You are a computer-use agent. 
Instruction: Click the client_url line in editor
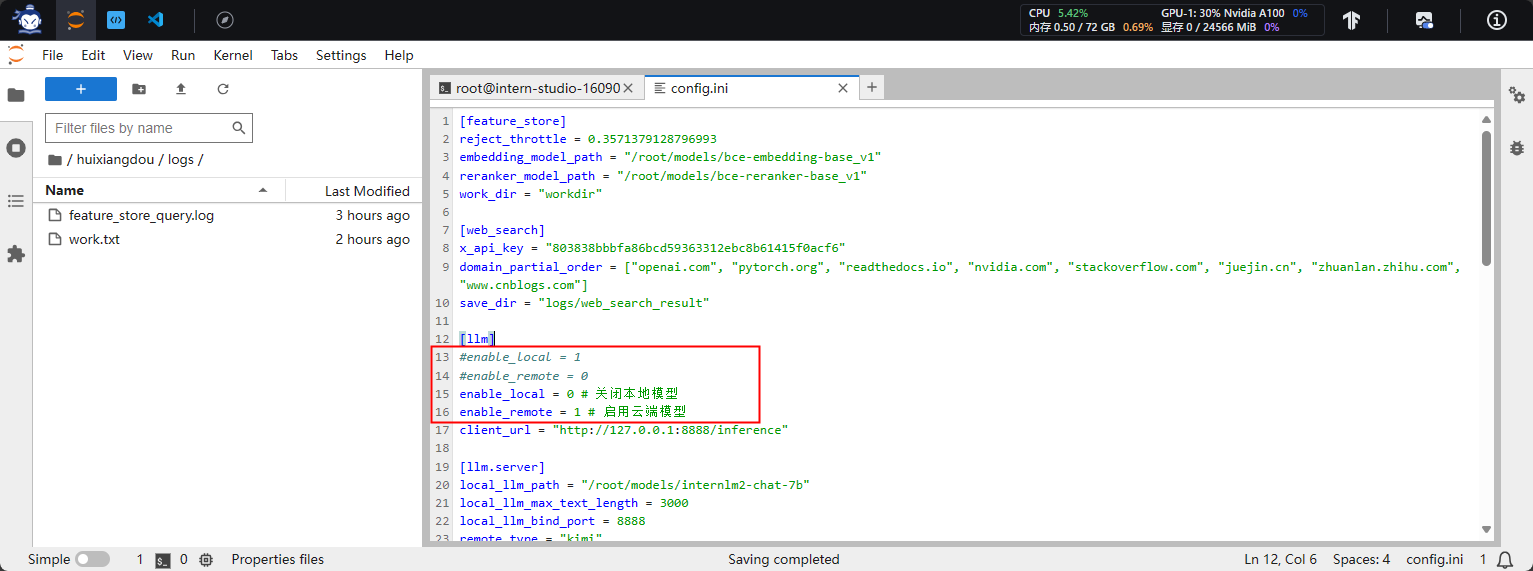point(623,430)
